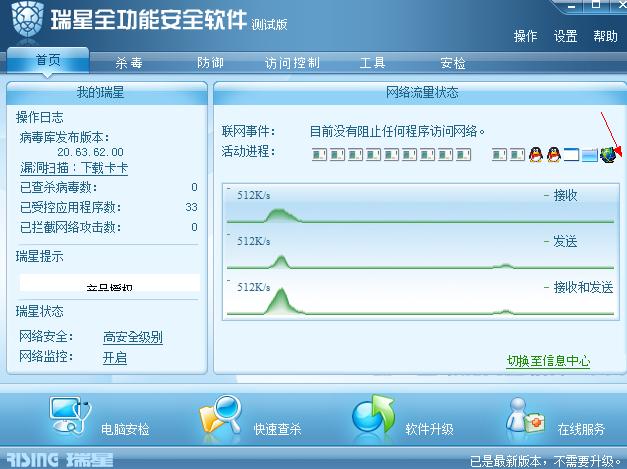627x469 pixels.
Task: Click the 活动进程 label
Action: point(248,152)
